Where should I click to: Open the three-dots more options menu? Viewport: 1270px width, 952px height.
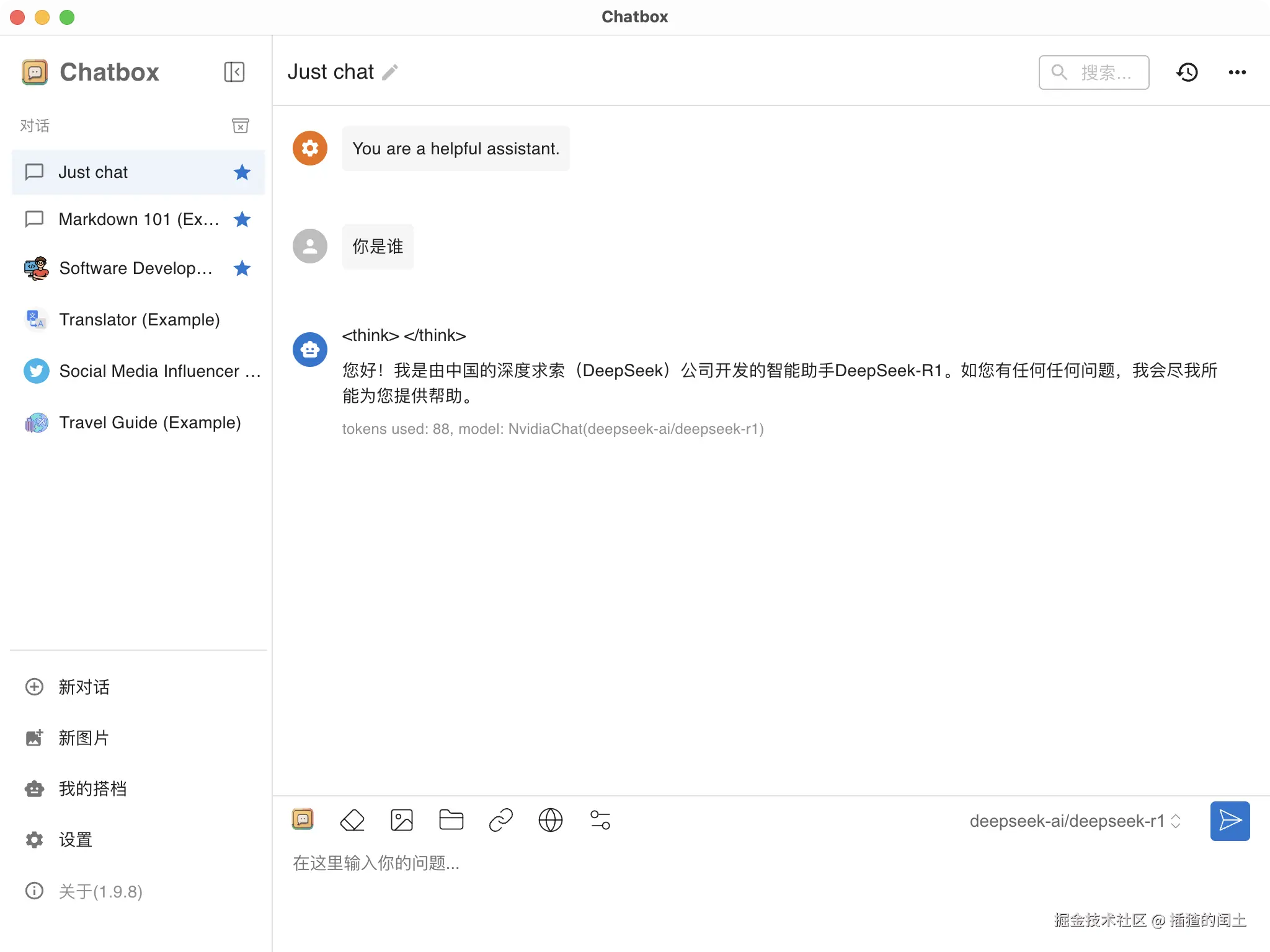point(1237,73)
